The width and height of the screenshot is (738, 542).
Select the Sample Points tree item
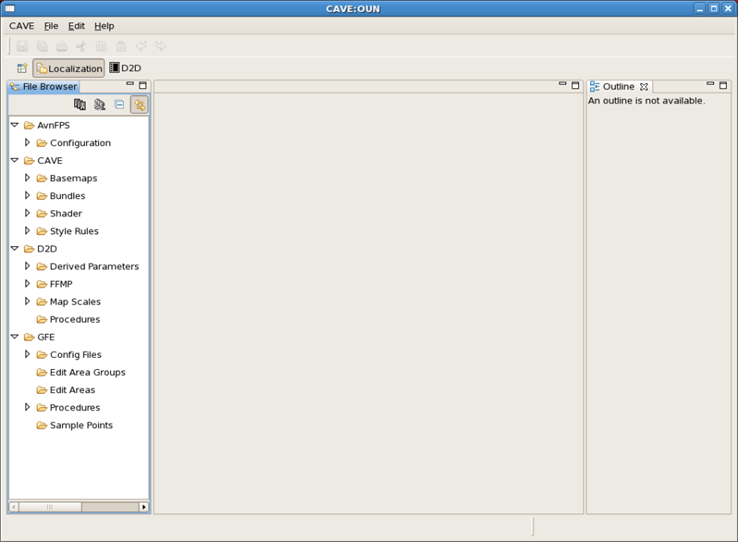click(81, 425)
